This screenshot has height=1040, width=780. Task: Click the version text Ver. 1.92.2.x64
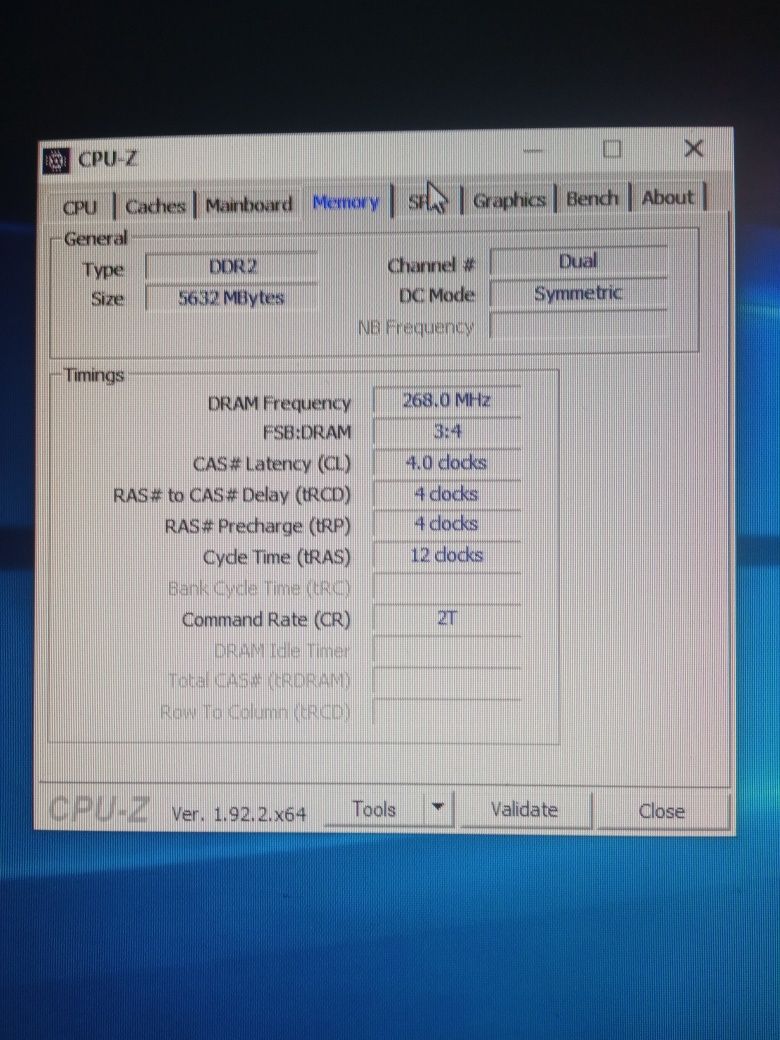click(x=239, y=814)
